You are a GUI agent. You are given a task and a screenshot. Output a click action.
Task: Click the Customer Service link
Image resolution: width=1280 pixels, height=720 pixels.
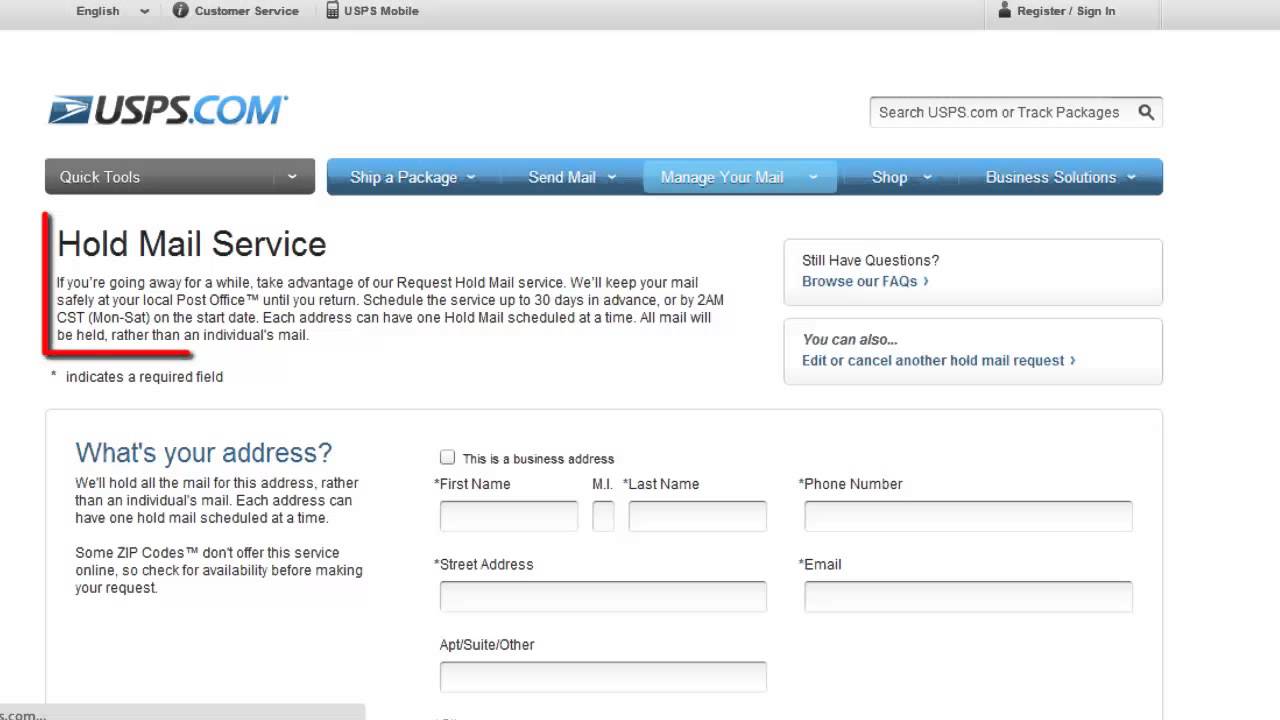coord(246,11)
